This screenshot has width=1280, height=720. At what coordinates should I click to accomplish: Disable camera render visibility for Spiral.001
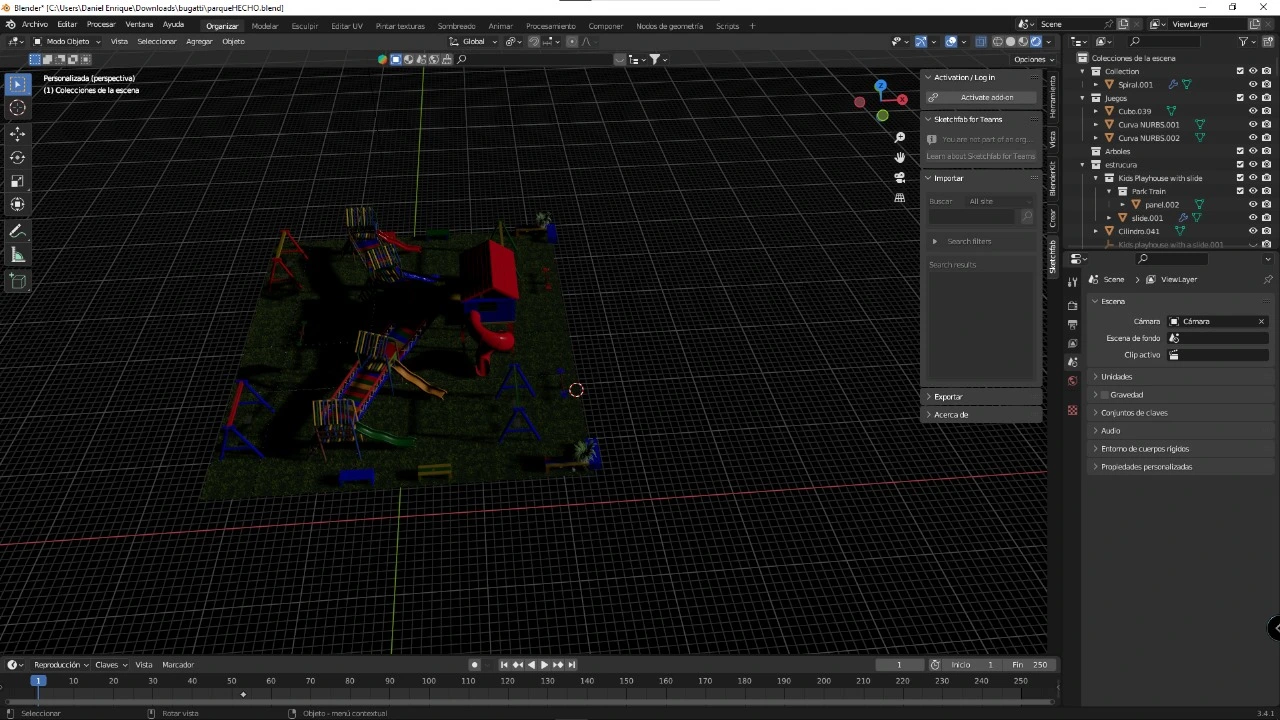click(1267, 85)
